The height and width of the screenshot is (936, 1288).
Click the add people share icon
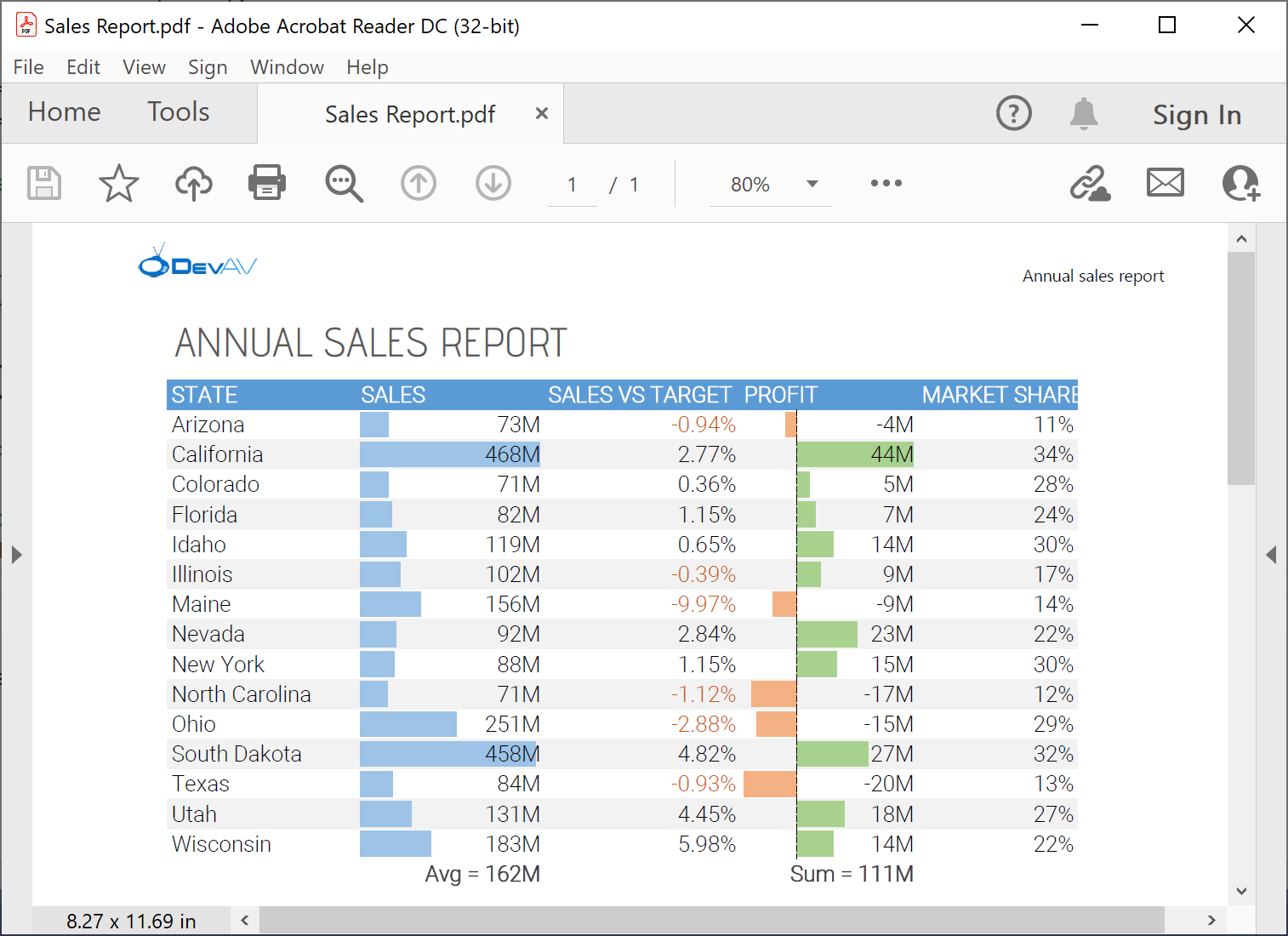(1240, 183)
